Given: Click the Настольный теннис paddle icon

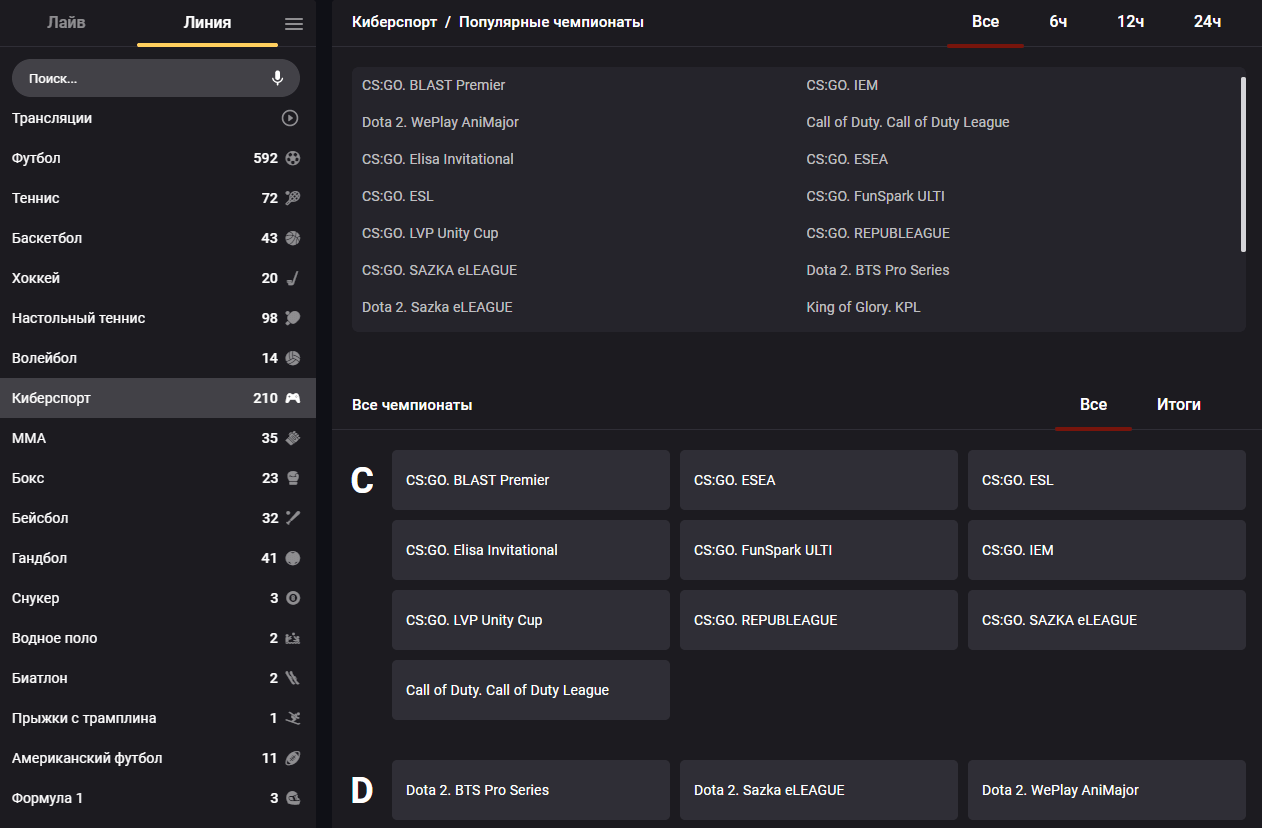Looking at the screenshot, I should (293, 318).
